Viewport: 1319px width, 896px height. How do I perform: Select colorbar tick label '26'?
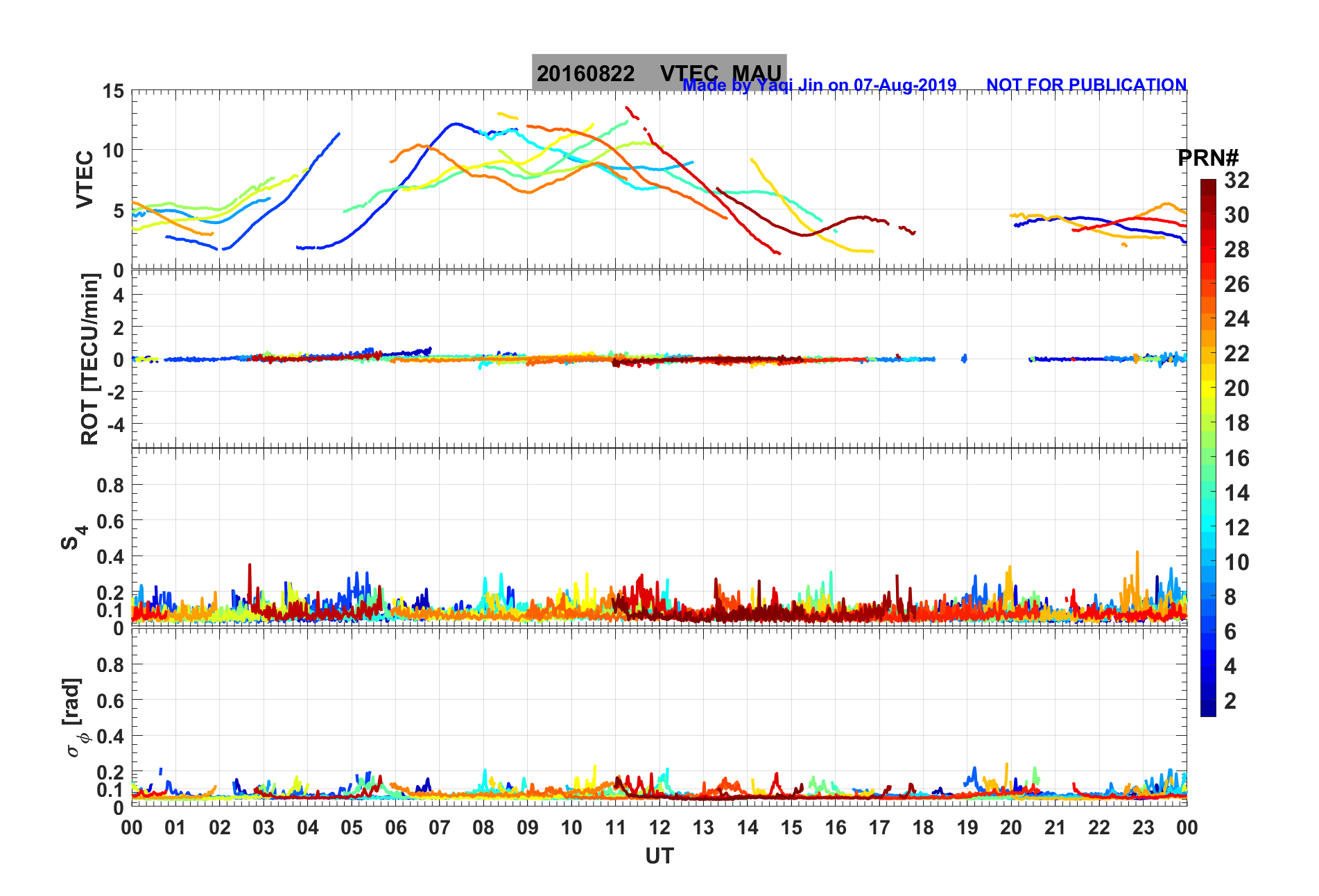coord(1236,284)
